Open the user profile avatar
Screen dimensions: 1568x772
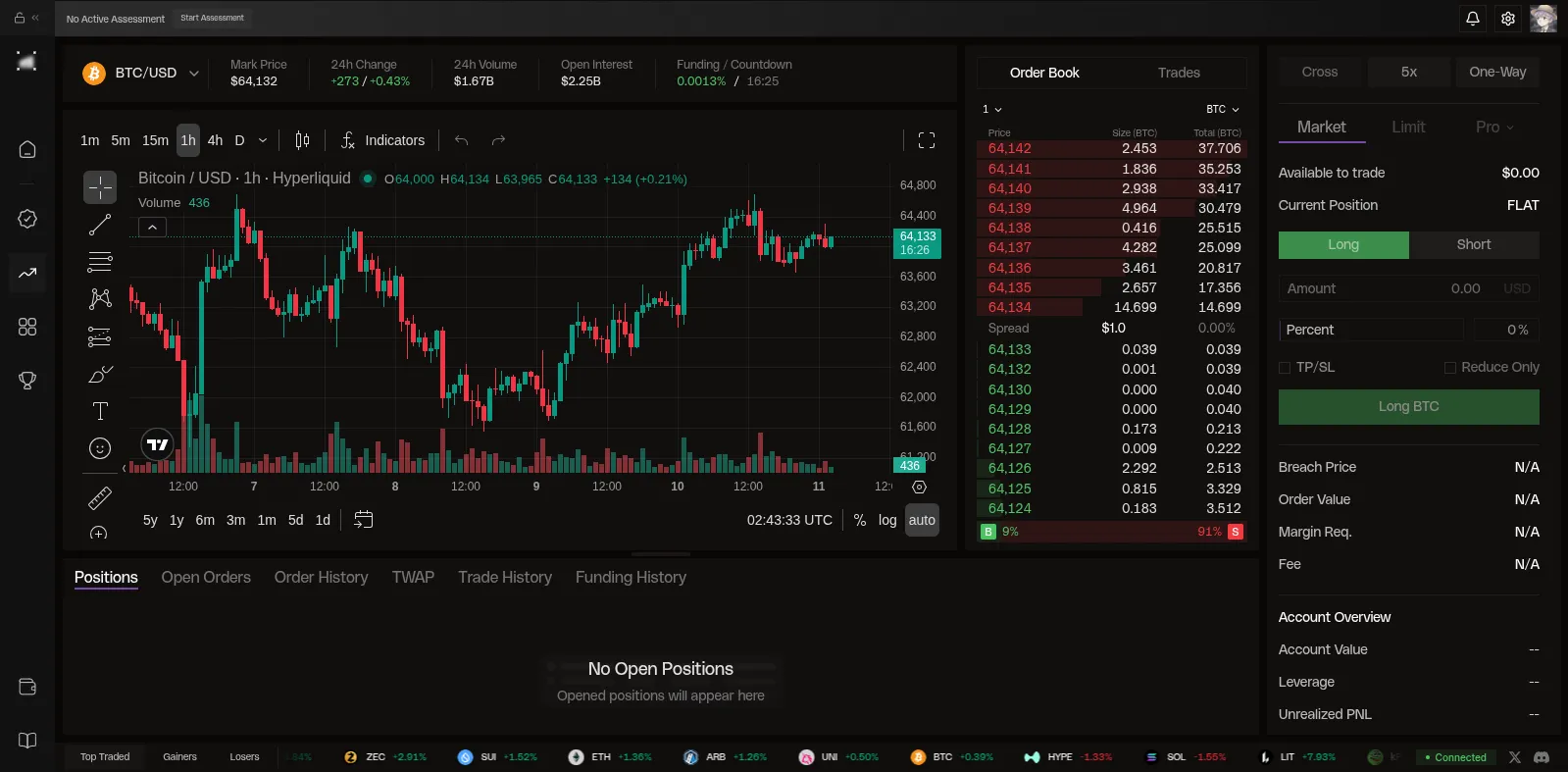tap(1543, 18)
